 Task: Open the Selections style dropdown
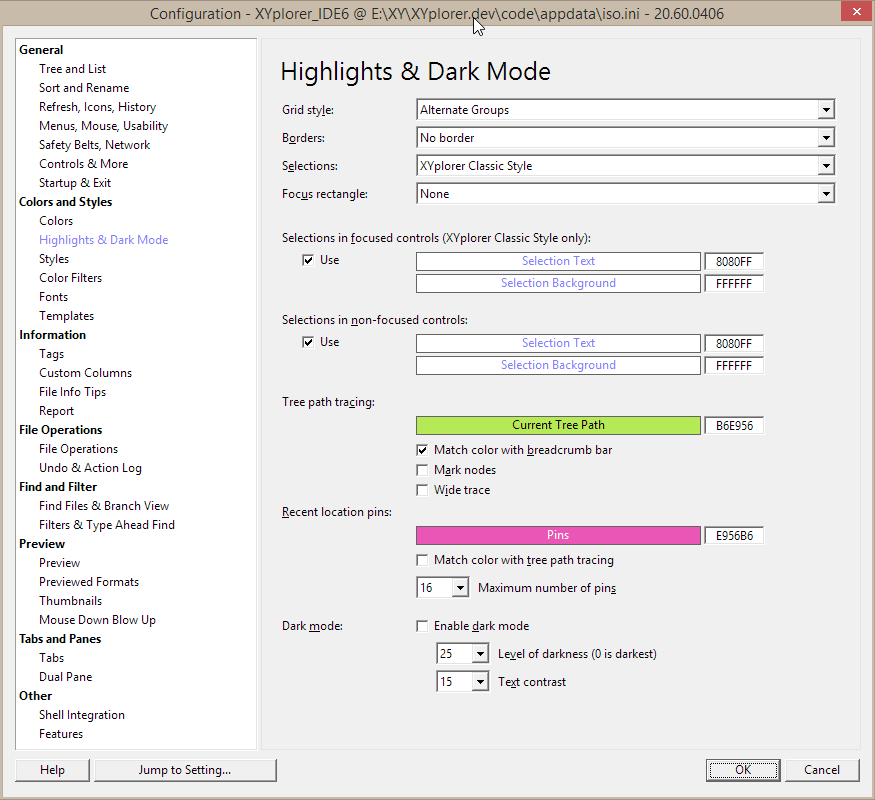pyautogui.click(x=825, y=166)
